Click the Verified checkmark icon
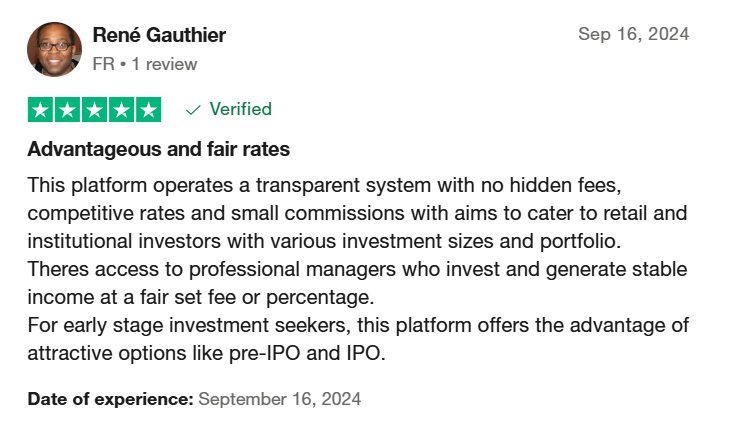This screenshot has height=427, width=749. tap(193, 110)
